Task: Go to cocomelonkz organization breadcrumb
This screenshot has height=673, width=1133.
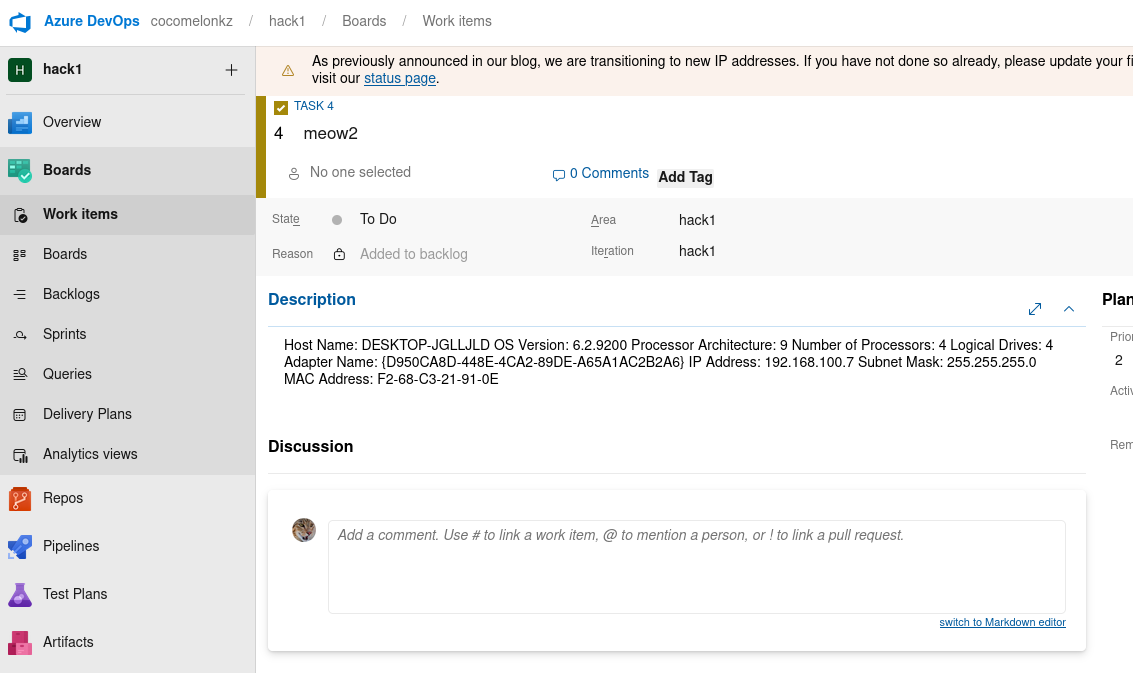Action: pos(191,21)
